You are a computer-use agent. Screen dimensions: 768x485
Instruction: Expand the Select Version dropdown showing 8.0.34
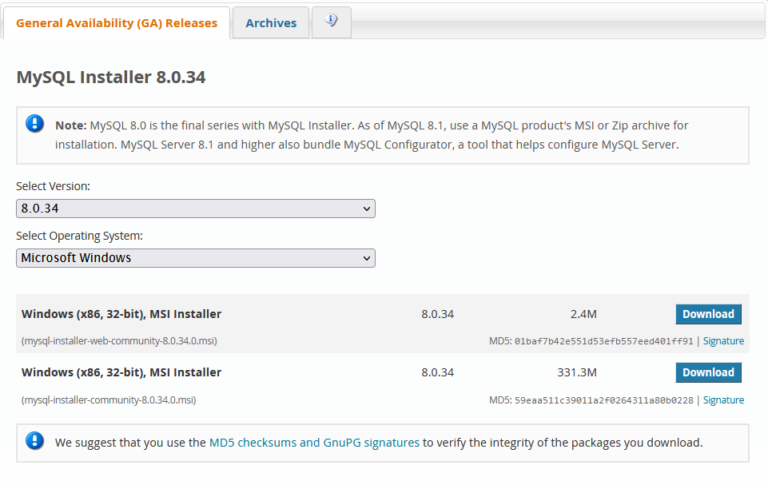click(x=196, y=208)
